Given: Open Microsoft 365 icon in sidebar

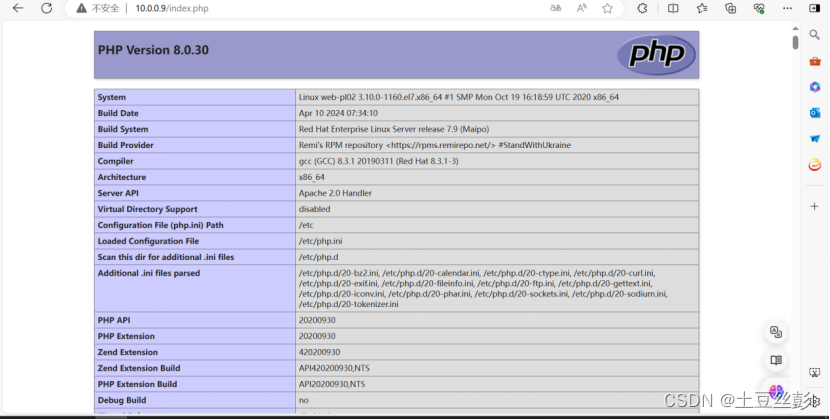Looking at the screenshot, I should [x=815, y=87].
